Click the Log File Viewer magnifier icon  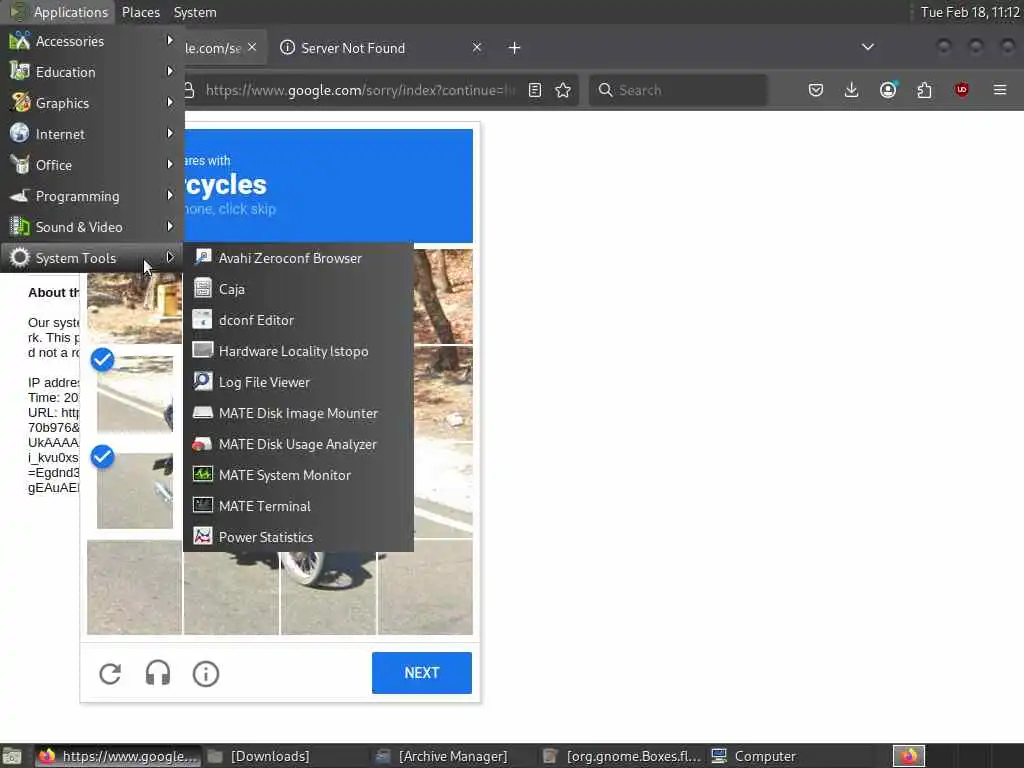pyautogui.click(x=202, y=381)
